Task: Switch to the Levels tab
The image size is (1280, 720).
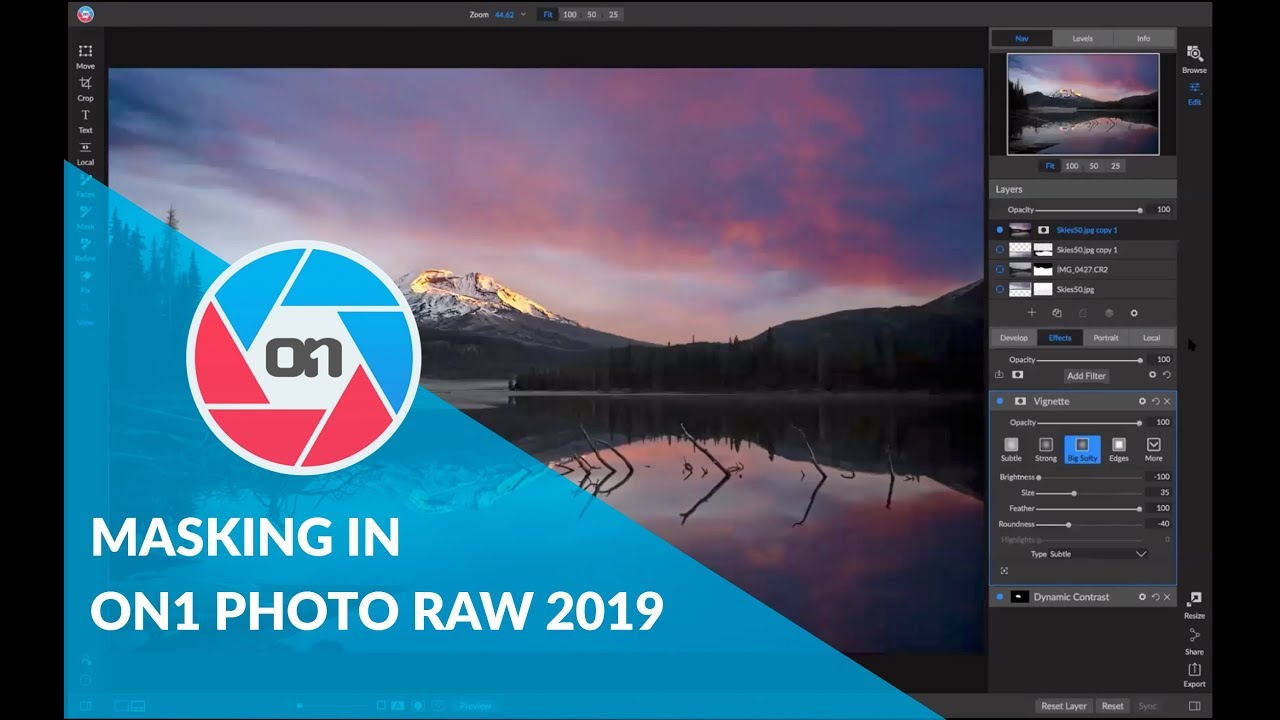Action: coord(1083,39)
